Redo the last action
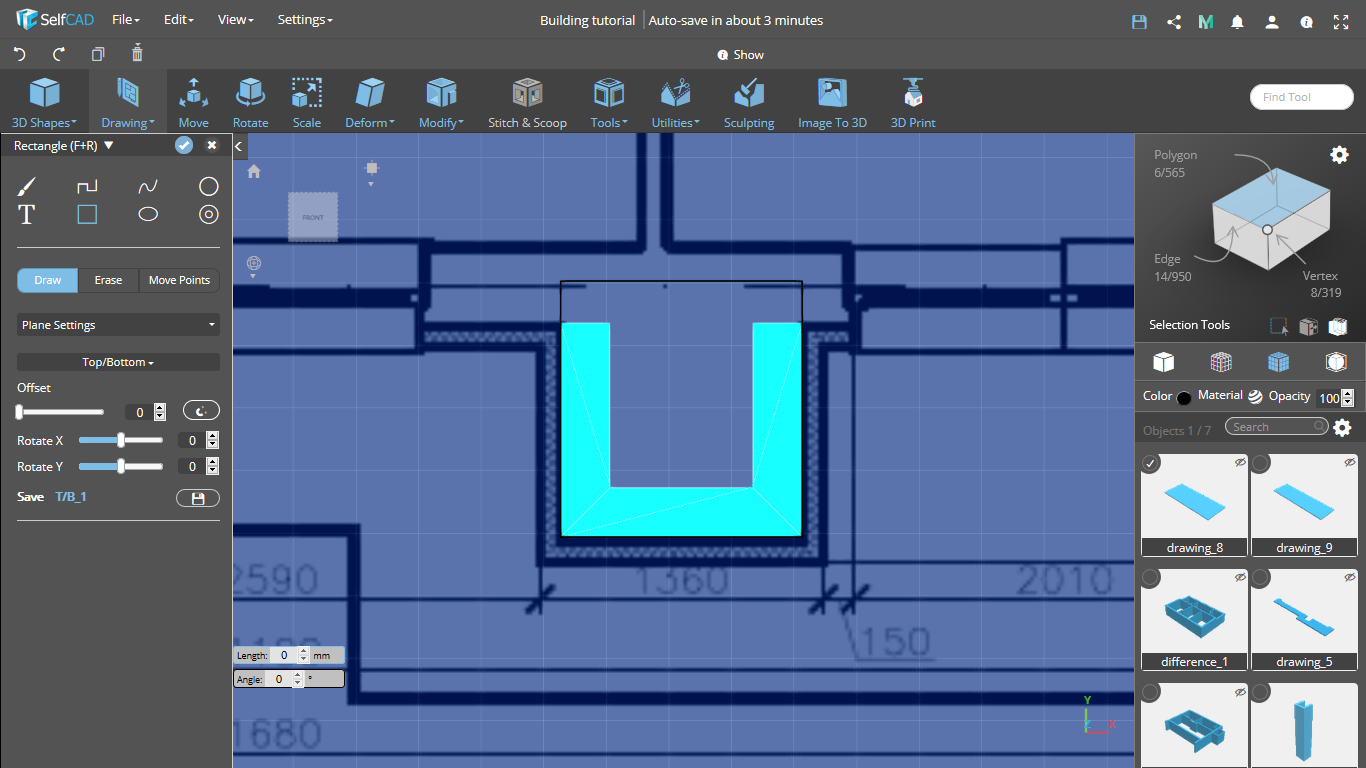Screen dimensions: 1366x768 pos(59,54)
